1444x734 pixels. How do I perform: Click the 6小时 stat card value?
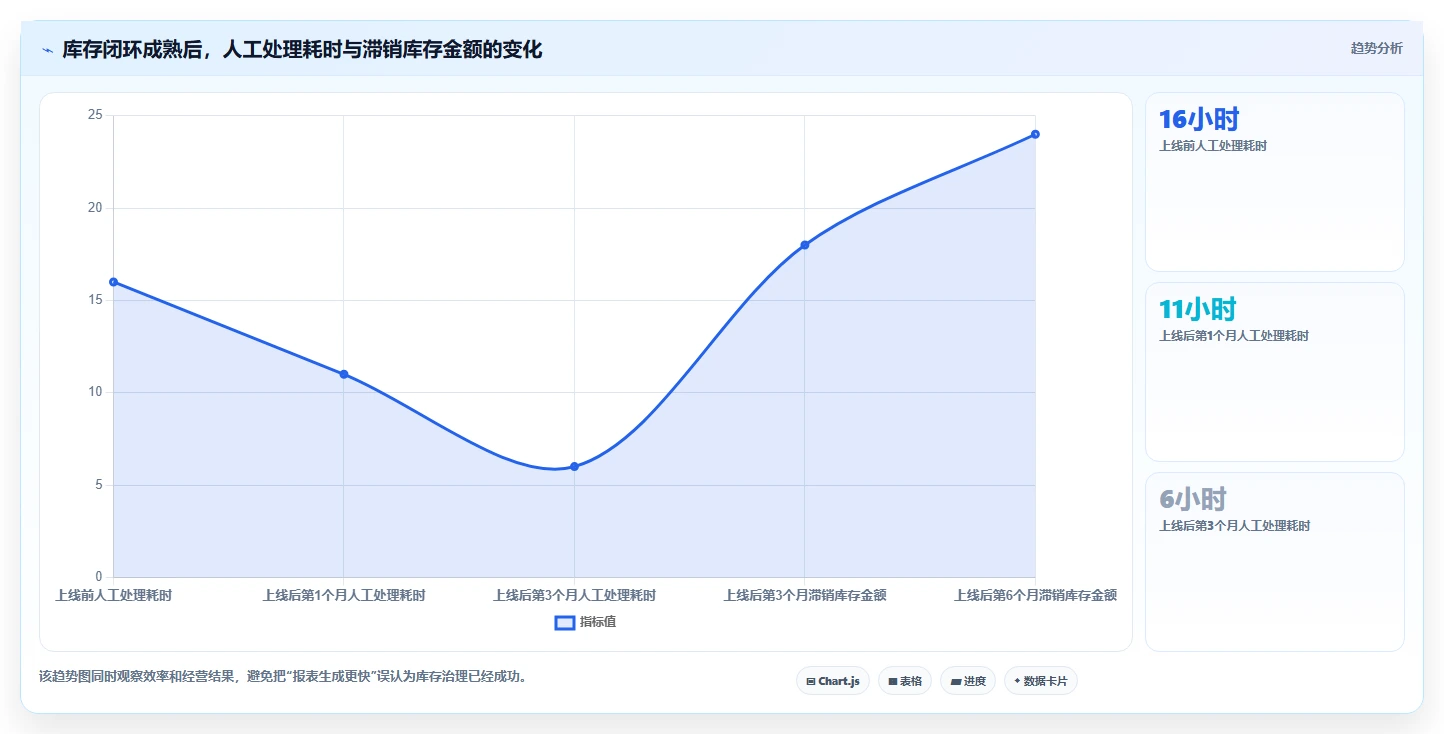(1193, 500)
